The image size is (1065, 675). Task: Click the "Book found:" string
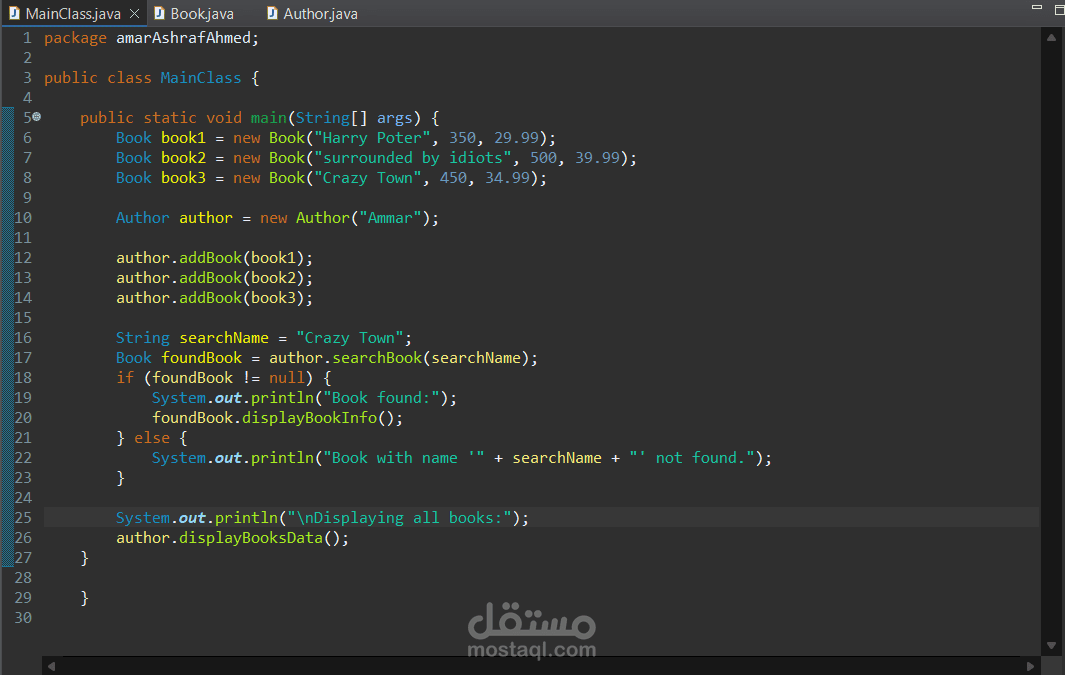pyautogui.click(x=381, y=398)
